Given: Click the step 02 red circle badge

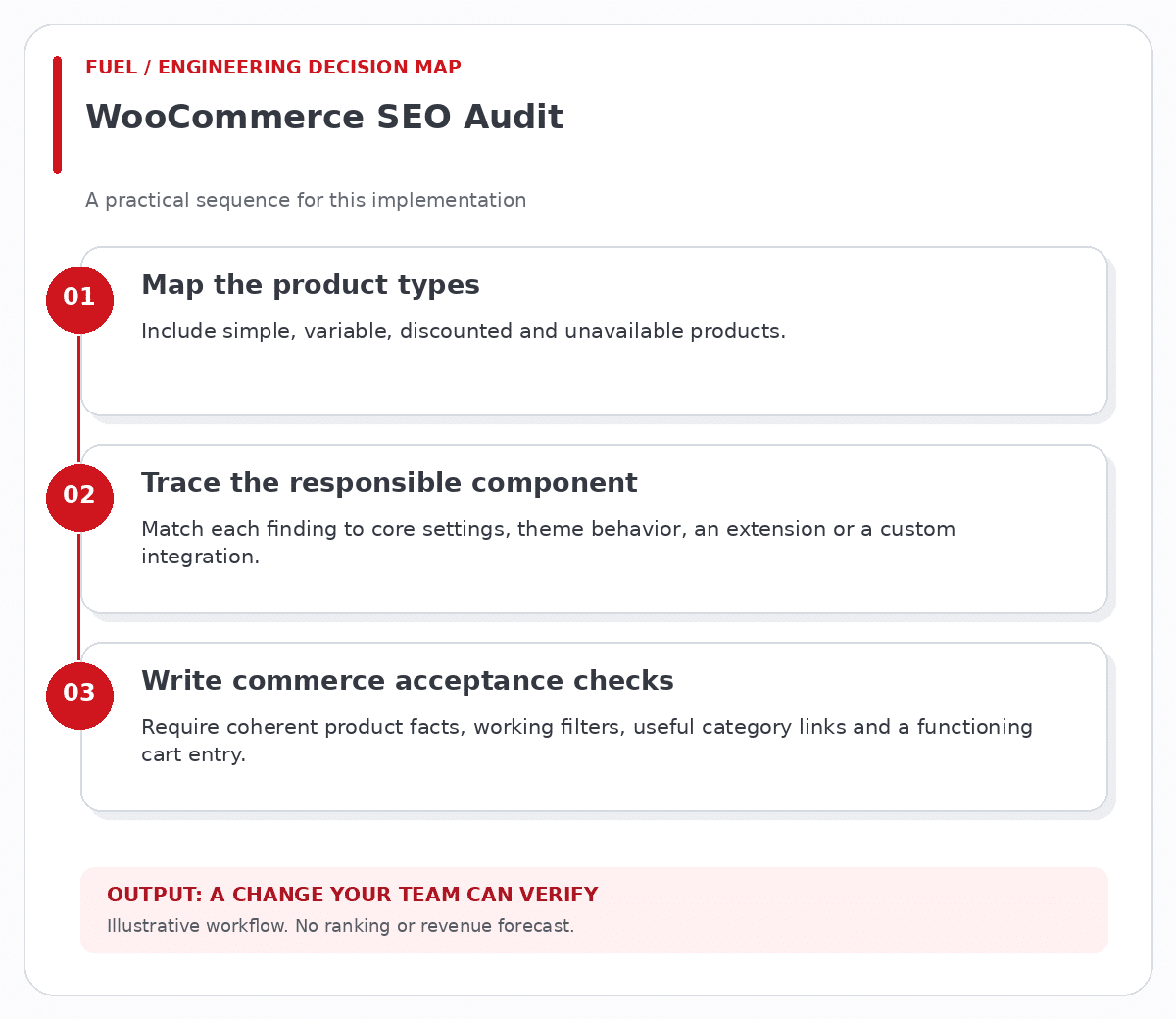Looking at the screenshot, I should 79,498.
